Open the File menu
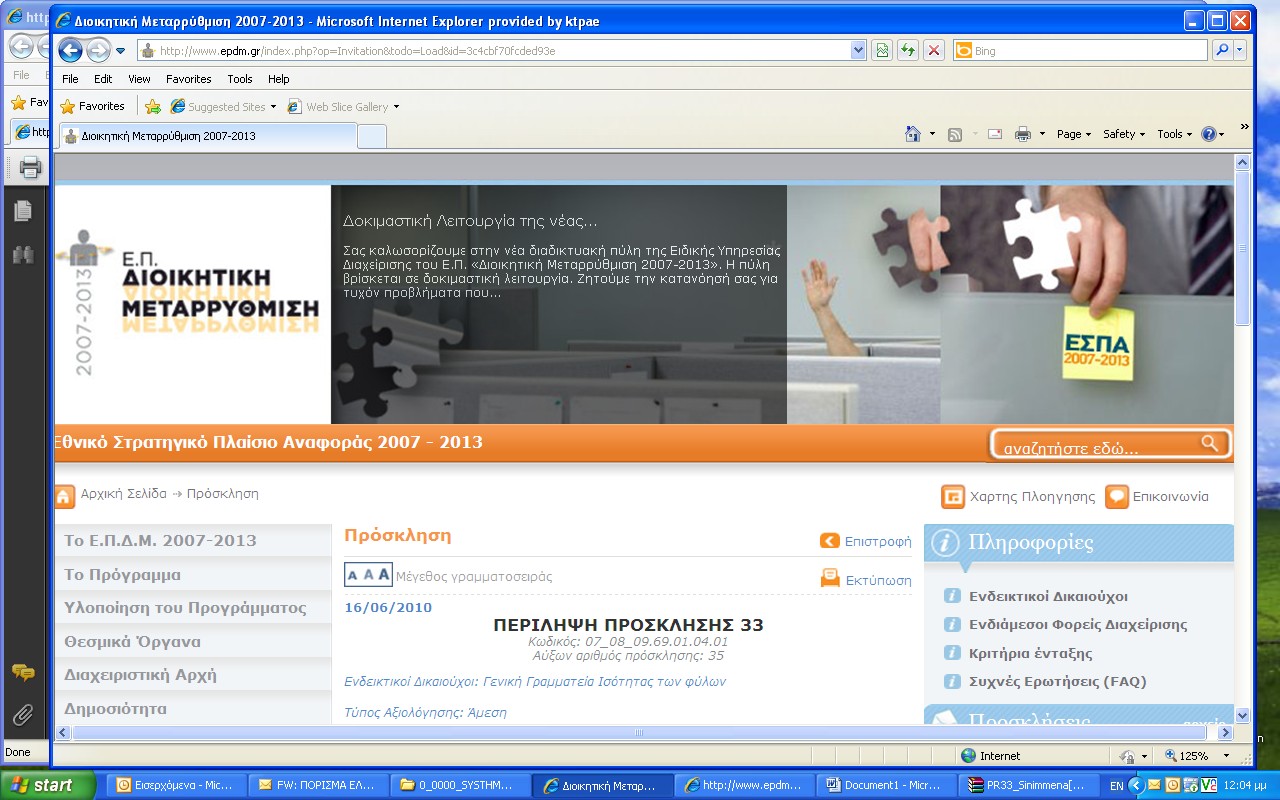Image resolution: width=1280 pixels, height=800 pixels. click(70, 79)
